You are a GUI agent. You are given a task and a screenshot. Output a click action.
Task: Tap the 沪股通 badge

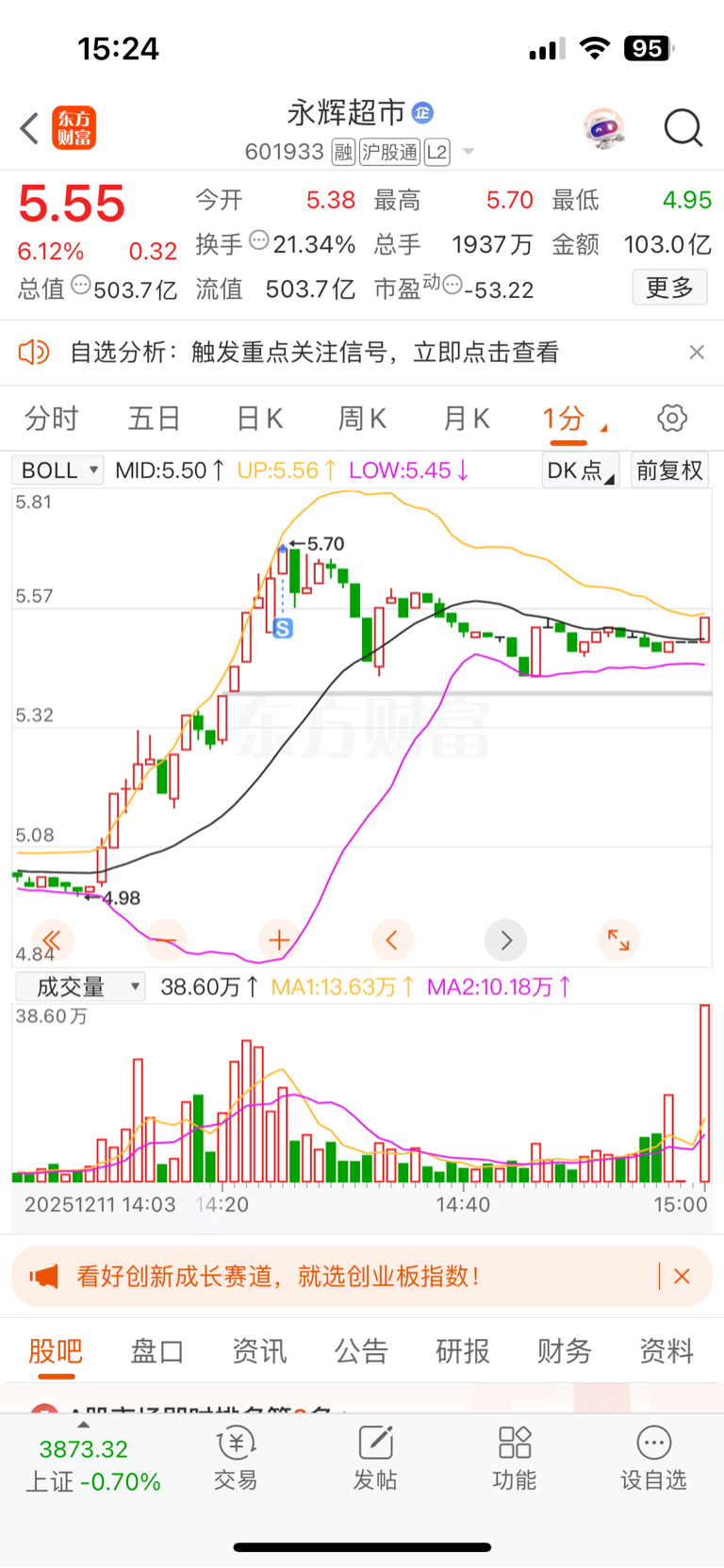389,152
